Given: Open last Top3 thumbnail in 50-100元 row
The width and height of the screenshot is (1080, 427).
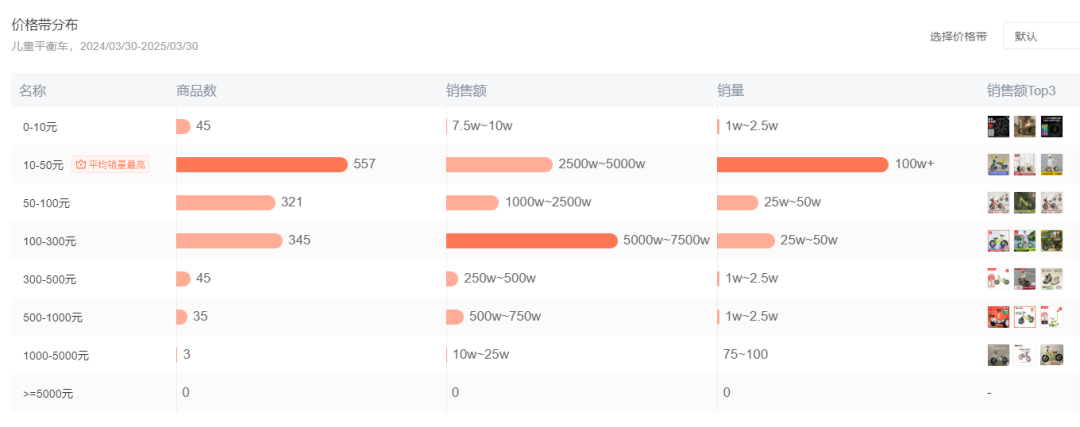Looking at the screenshot, I should pos(1051,203).
